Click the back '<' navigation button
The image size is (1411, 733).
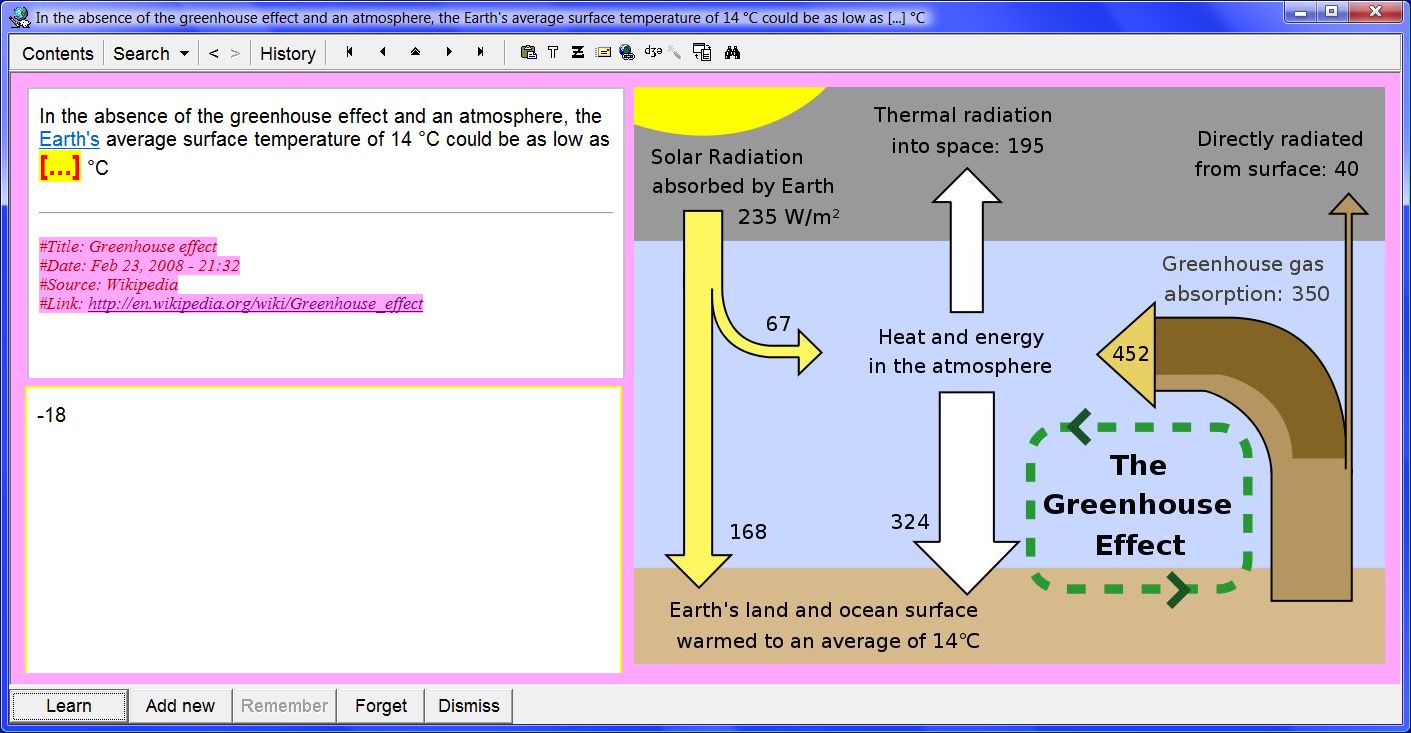213,54
